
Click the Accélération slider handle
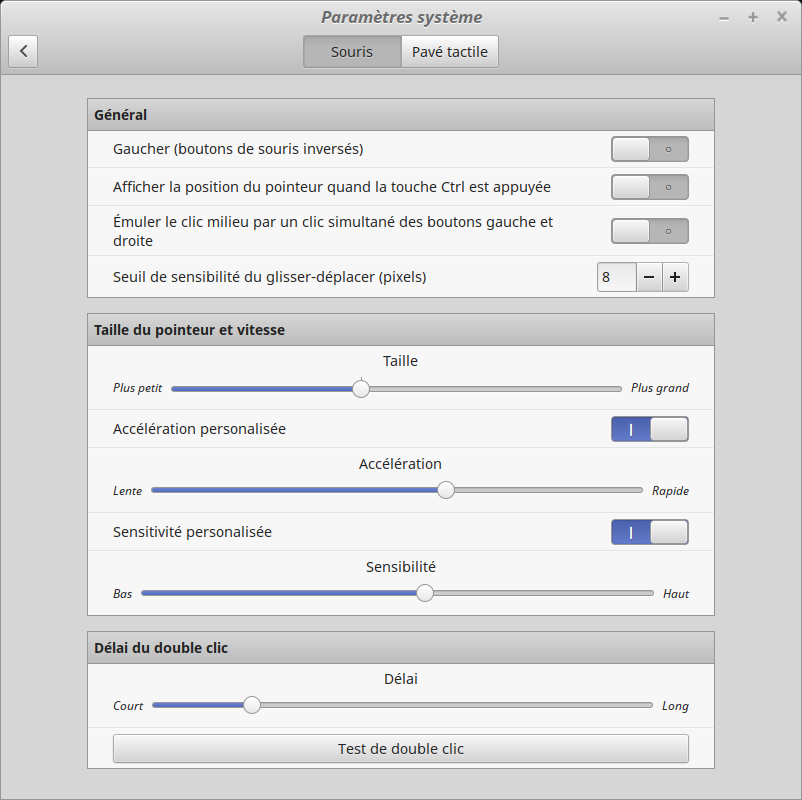(446, 490)
